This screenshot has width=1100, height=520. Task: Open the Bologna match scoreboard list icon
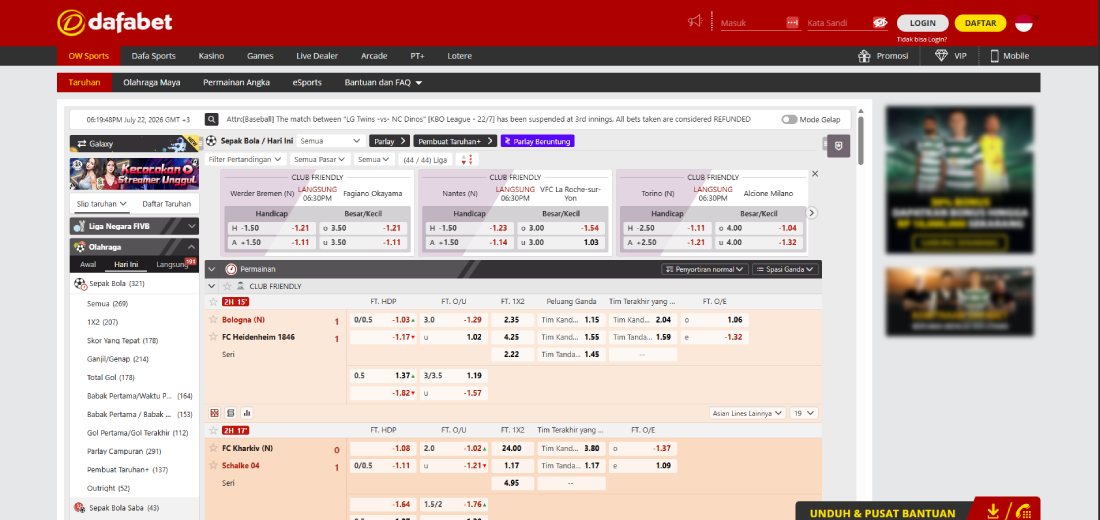coord(230,413)
